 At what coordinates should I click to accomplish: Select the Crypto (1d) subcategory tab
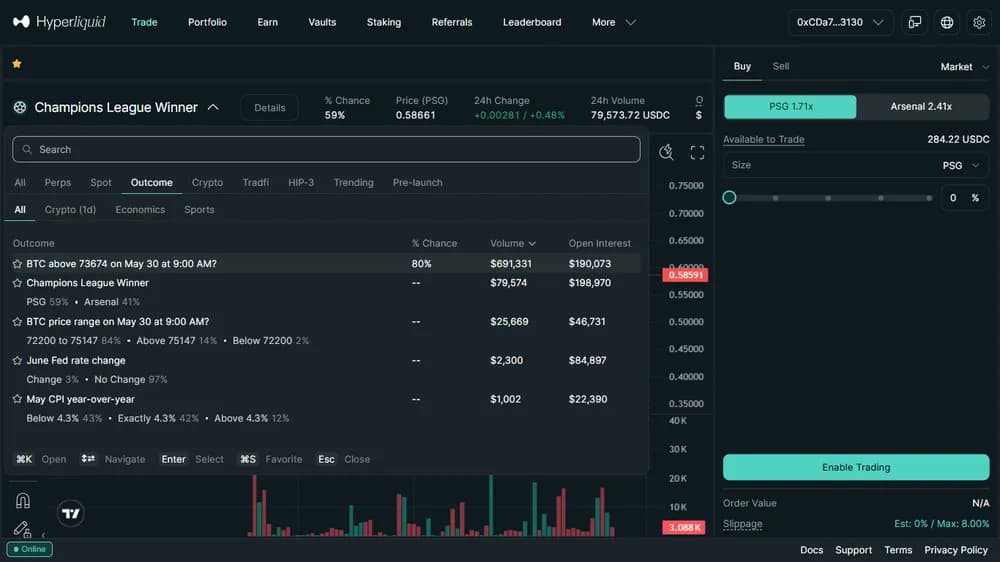pyautogui.click(x=70, y=209)
